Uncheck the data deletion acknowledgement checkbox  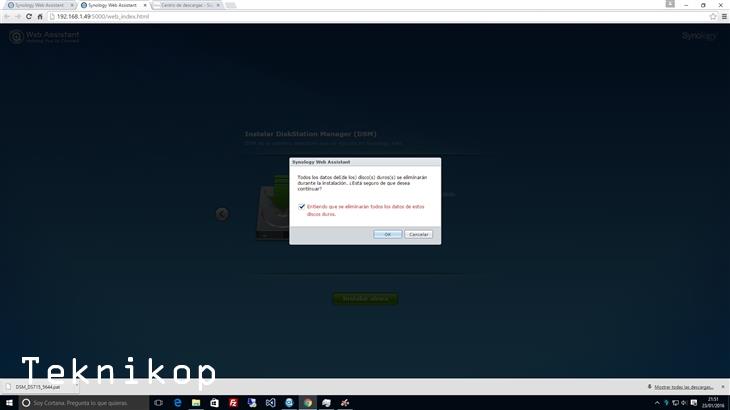[x=302, y=207]
